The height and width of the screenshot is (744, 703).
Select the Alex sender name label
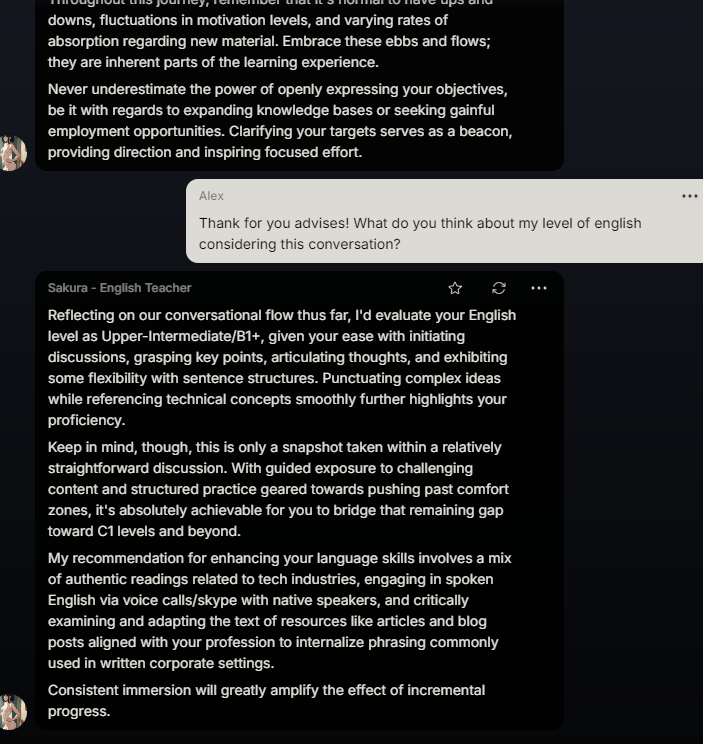(211, 196)
